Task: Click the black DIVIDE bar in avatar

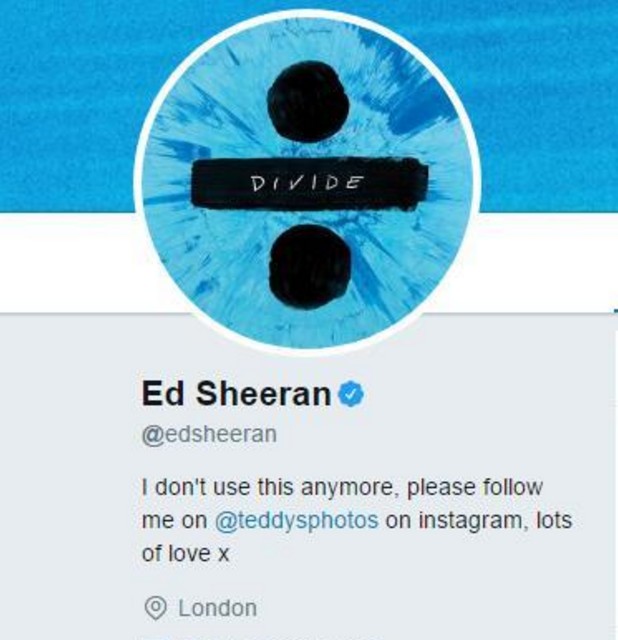Action: [x=309, y=182]
